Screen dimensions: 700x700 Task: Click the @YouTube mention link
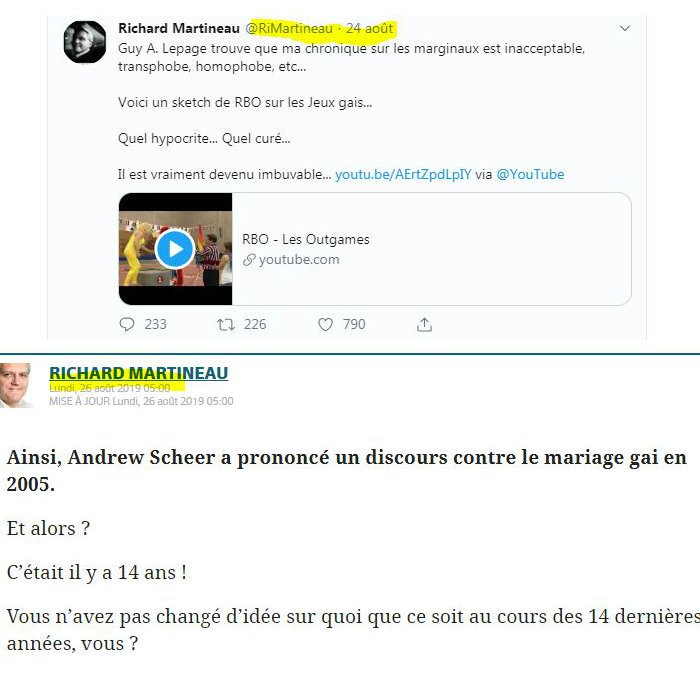pos(530,174)
